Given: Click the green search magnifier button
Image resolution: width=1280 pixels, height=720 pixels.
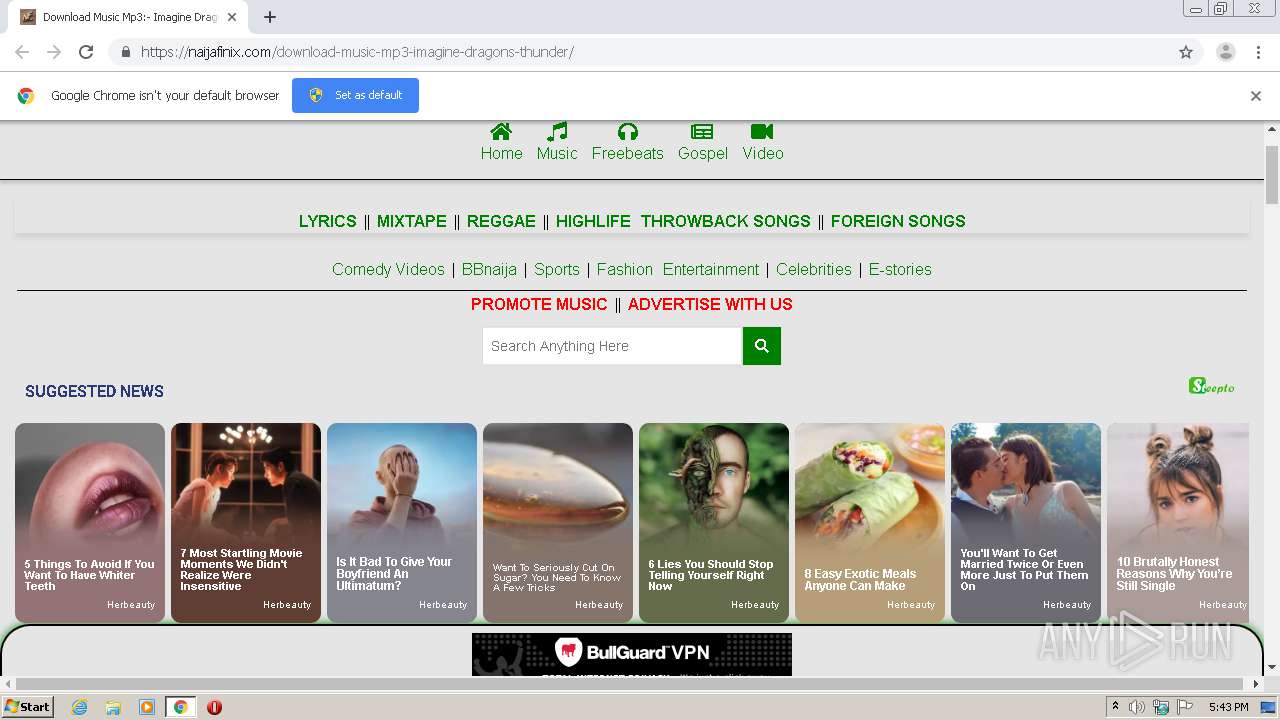Looking at the screenshot, I should click(761, 346).
